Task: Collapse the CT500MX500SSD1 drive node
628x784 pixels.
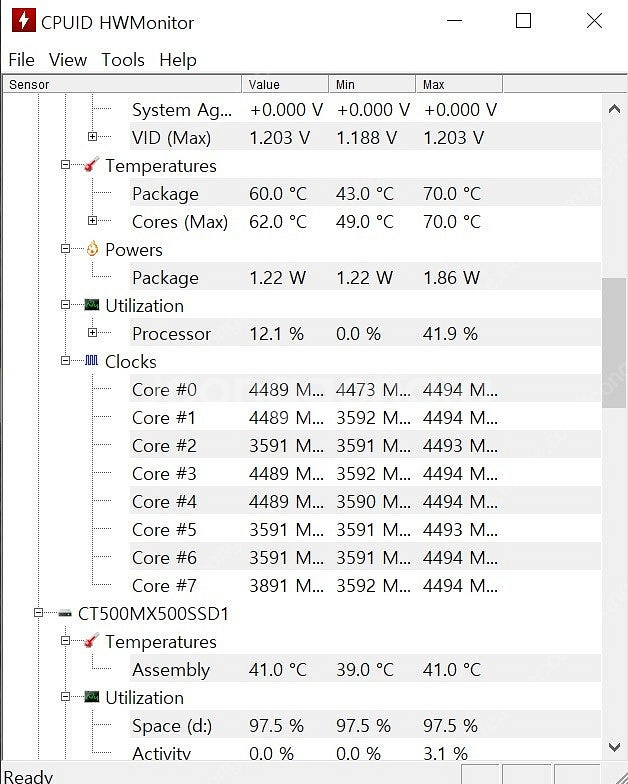Action: coord(38,612)
